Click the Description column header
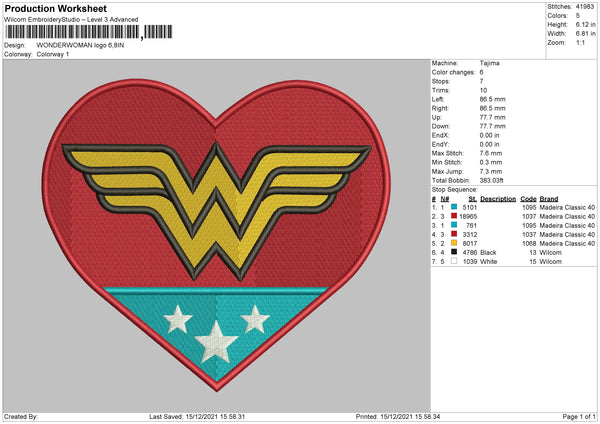The image size is (600, 424). click(x=498, y=199)
